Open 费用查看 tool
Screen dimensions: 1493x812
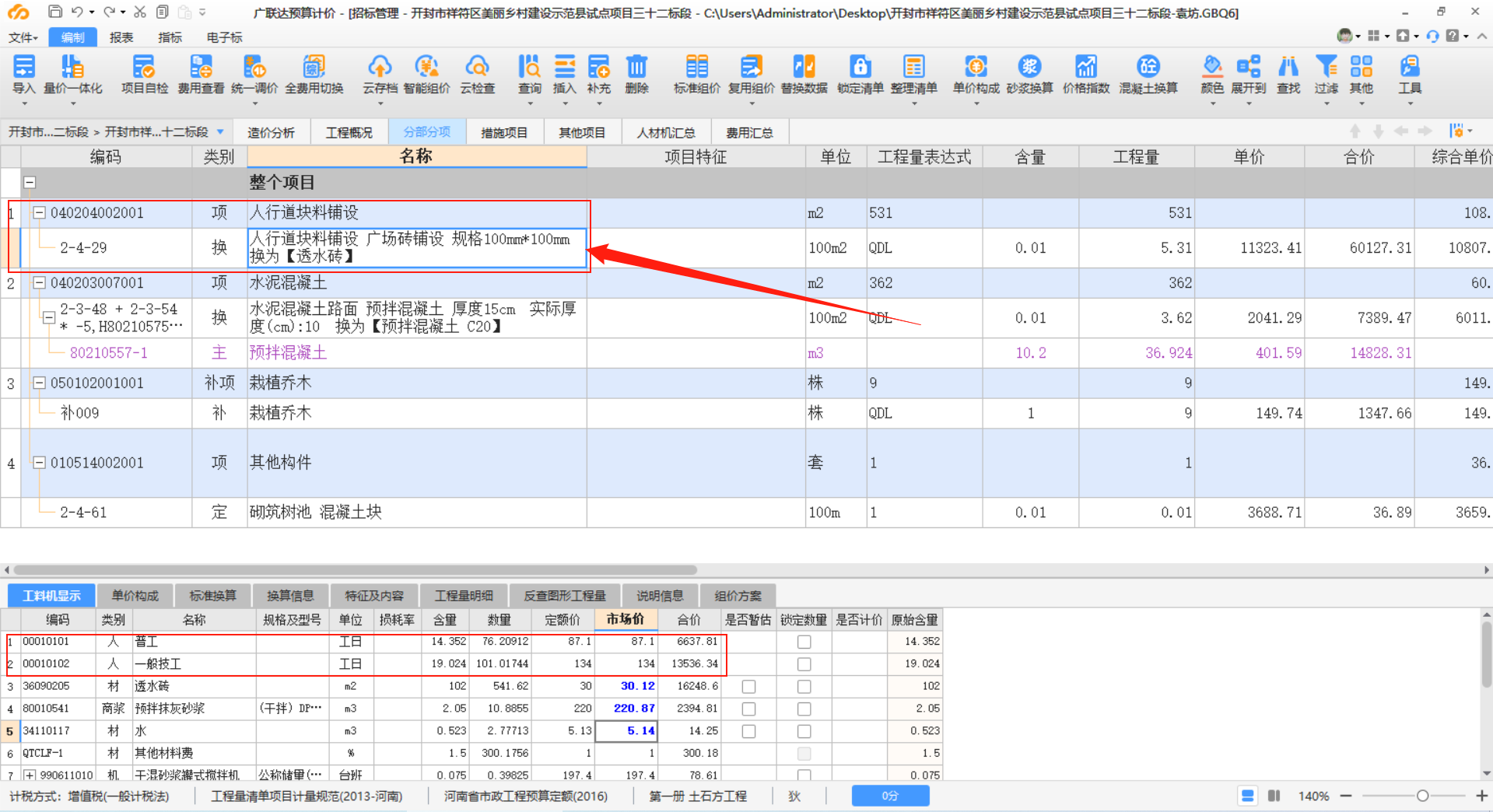[x=201, y=74]
